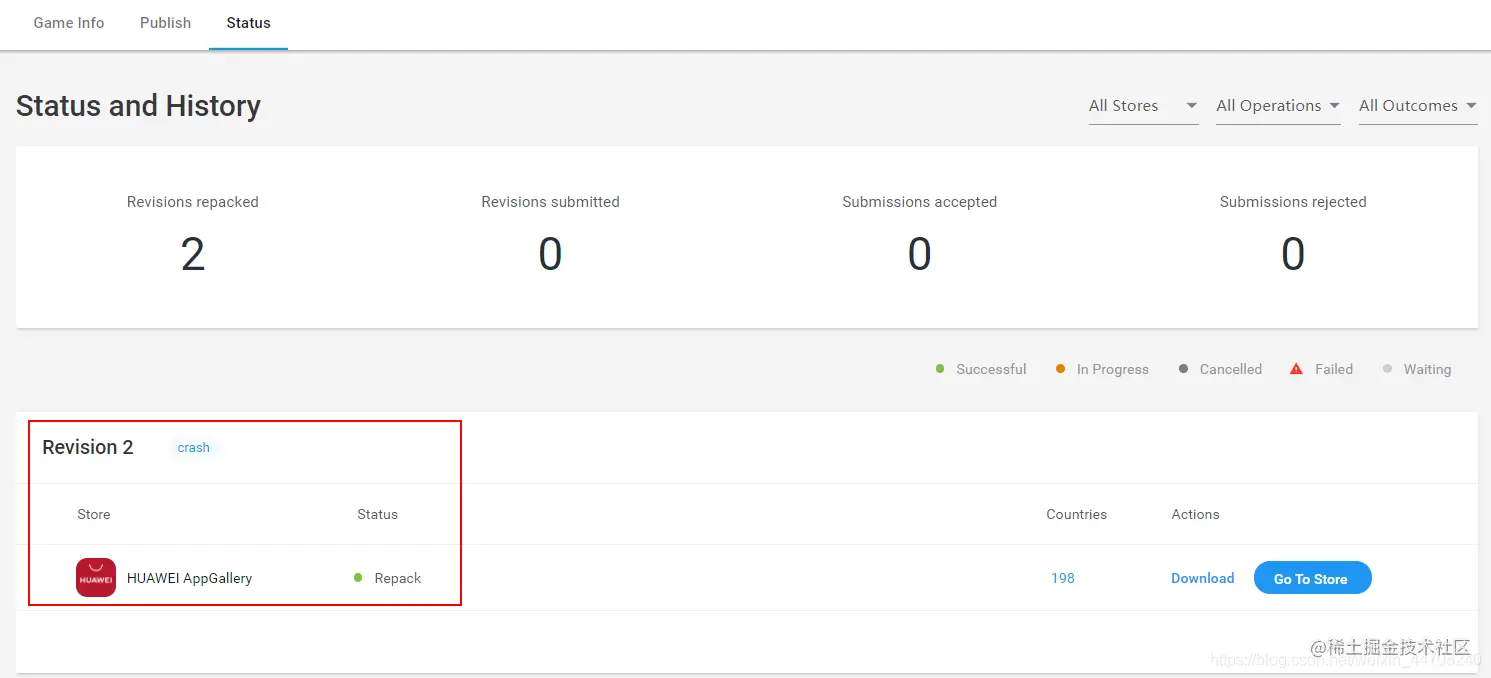Click the green Successful legend dot

pos(940,369)
